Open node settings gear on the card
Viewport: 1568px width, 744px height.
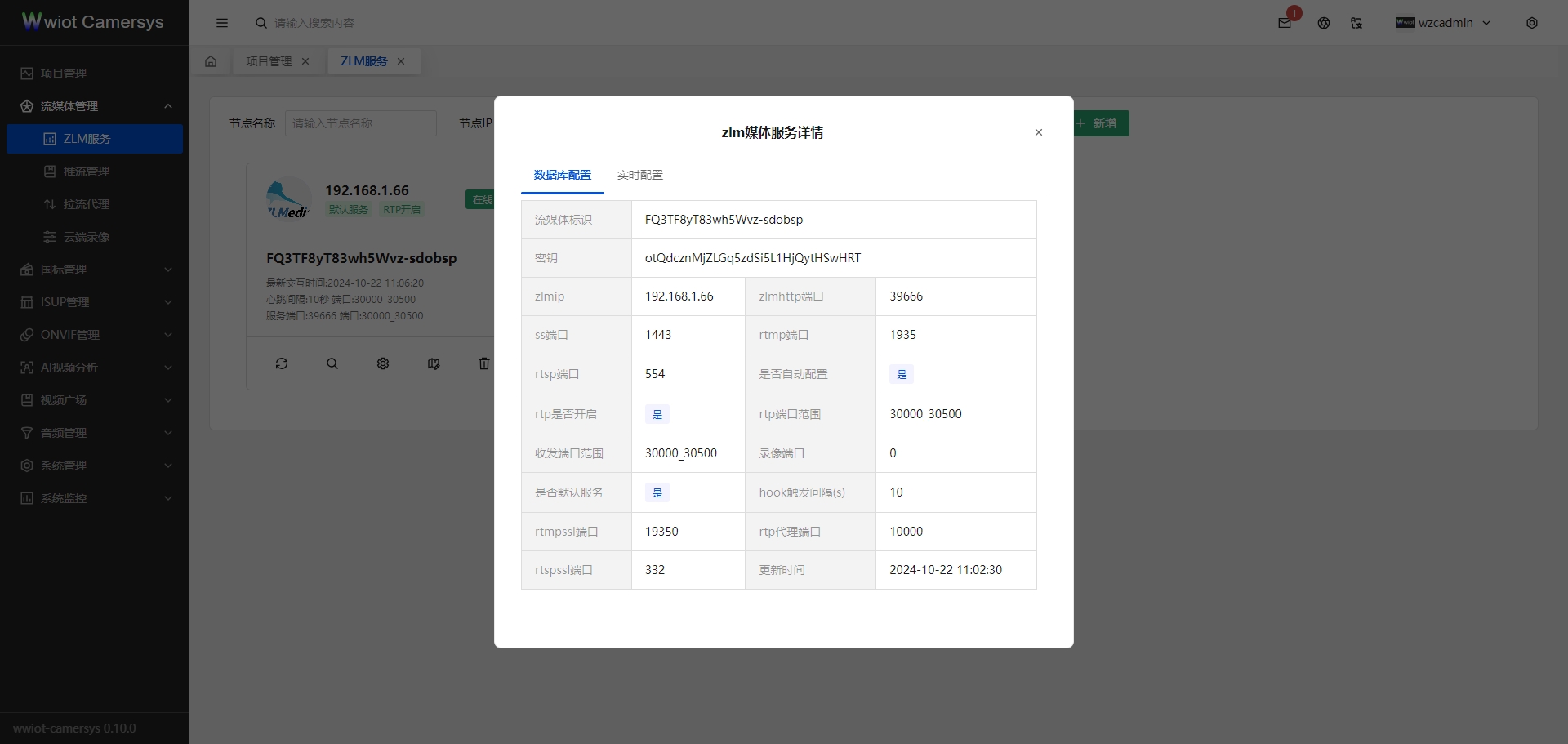click(382, 363)
